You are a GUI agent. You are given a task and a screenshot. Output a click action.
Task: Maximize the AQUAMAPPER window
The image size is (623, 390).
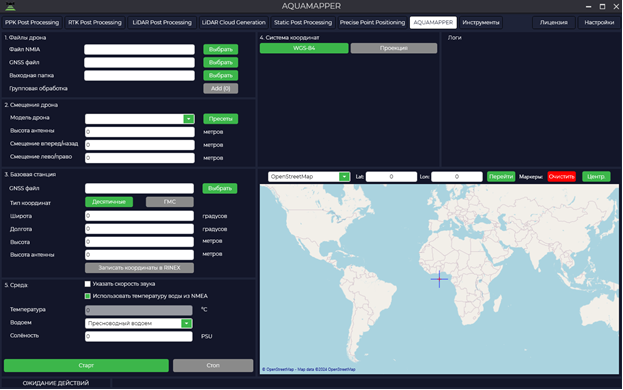602,6
